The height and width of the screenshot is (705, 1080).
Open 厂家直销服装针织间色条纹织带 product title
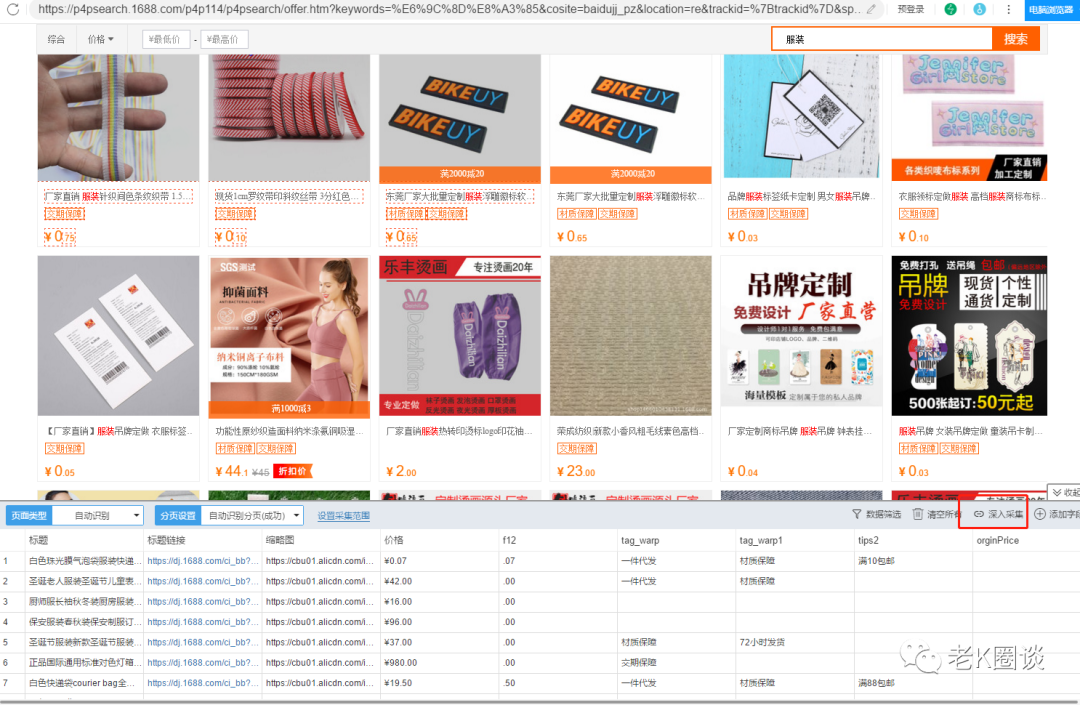click(x=118, y=196)
